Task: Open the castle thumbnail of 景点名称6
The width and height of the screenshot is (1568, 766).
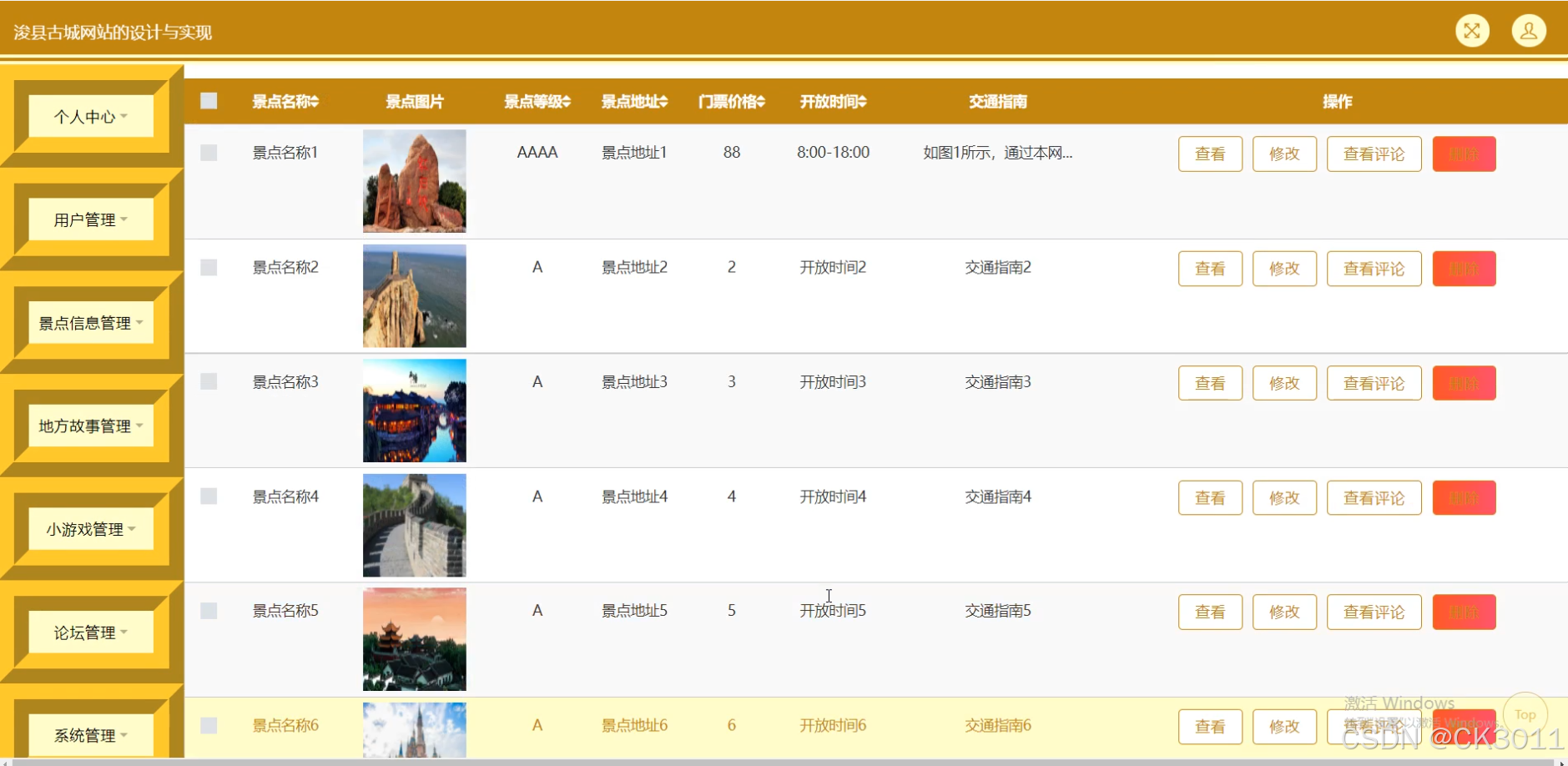Action: pyautogui.click(x=414, y=730)
